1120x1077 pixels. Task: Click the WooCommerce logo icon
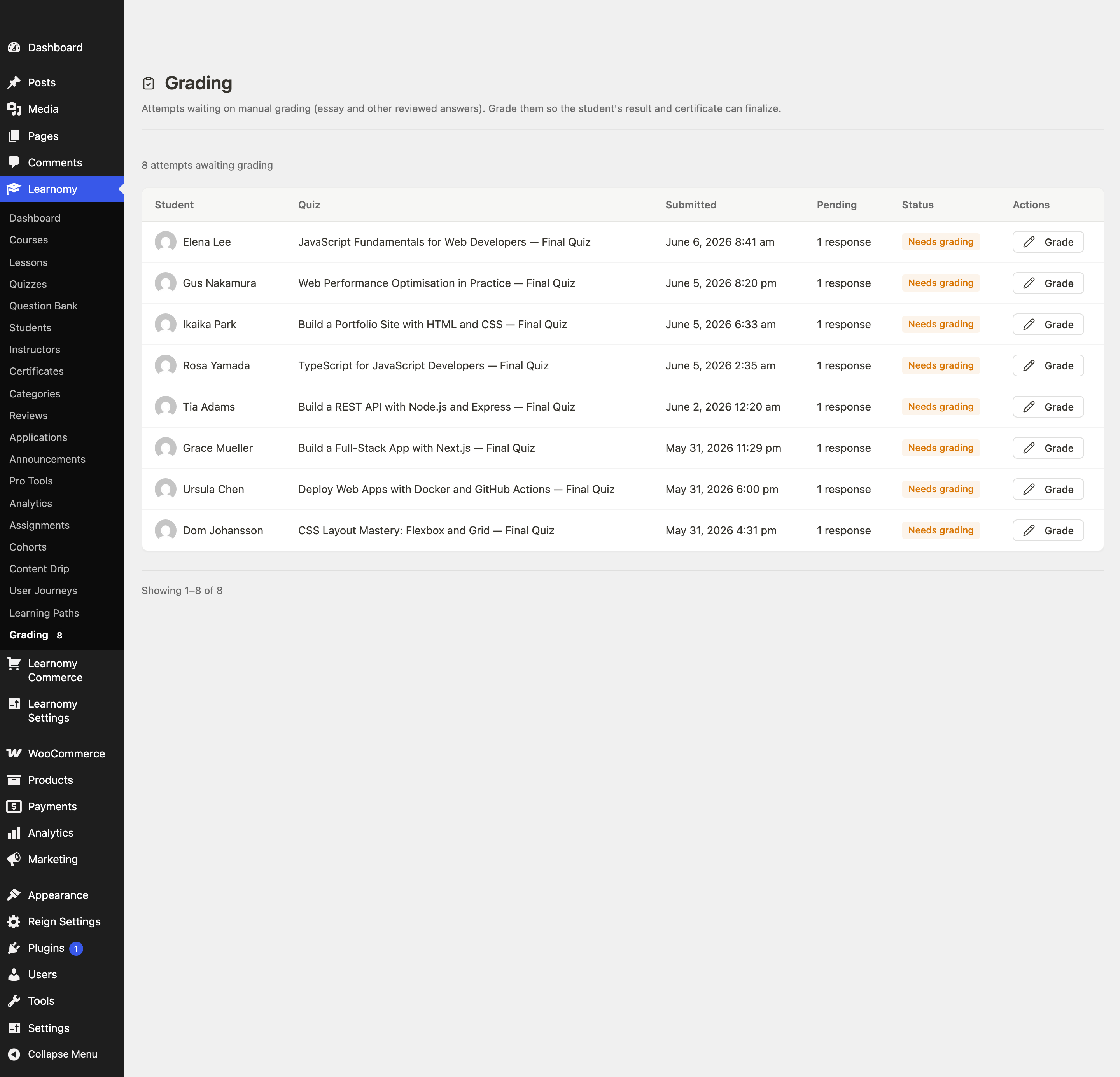[x=14, y=753]
